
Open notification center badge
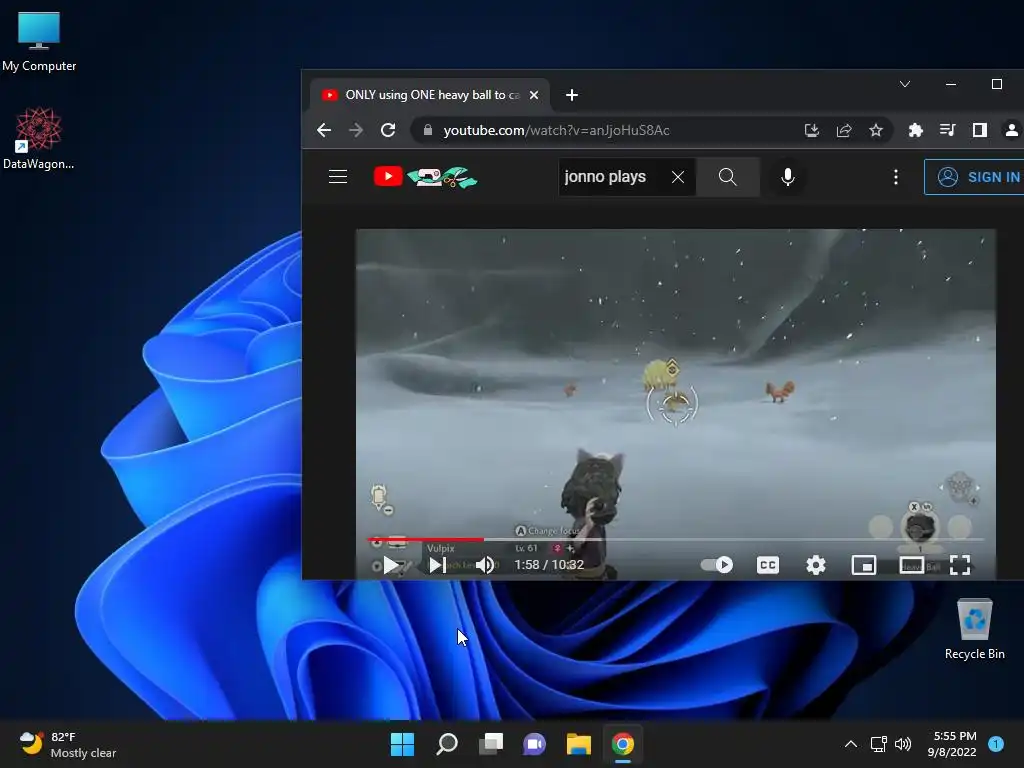(x=996, y=744)
